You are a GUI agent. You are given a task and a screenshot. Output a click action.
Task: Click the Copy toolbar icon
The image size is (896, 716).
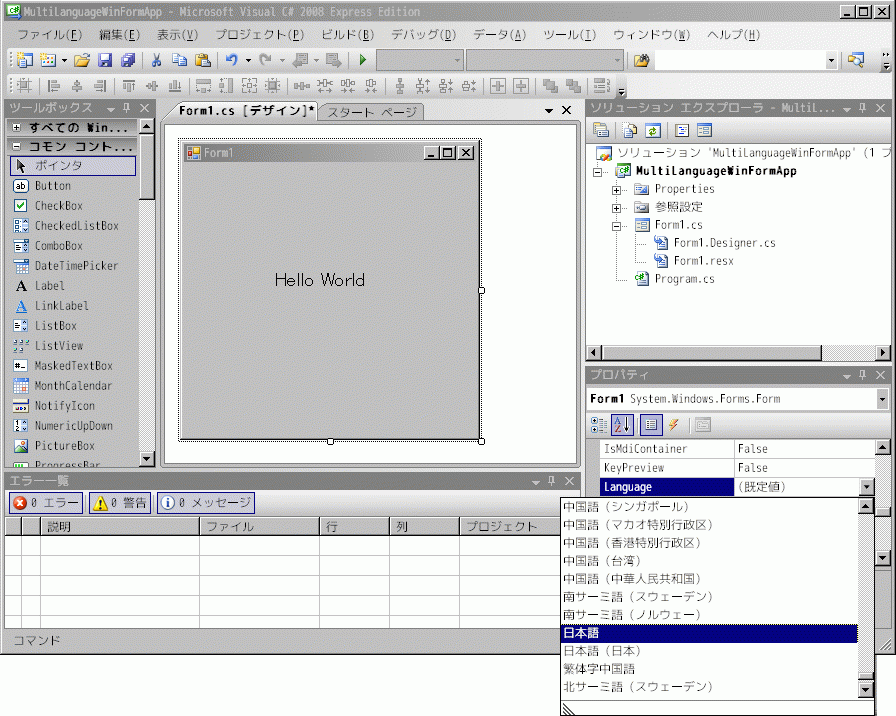(179, 60)
